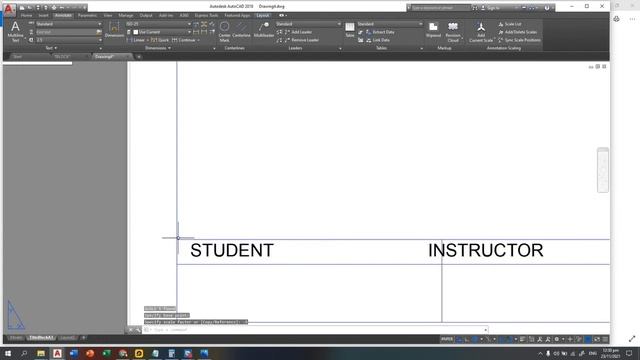Open the Home ribbon tab

pos(27,16)
